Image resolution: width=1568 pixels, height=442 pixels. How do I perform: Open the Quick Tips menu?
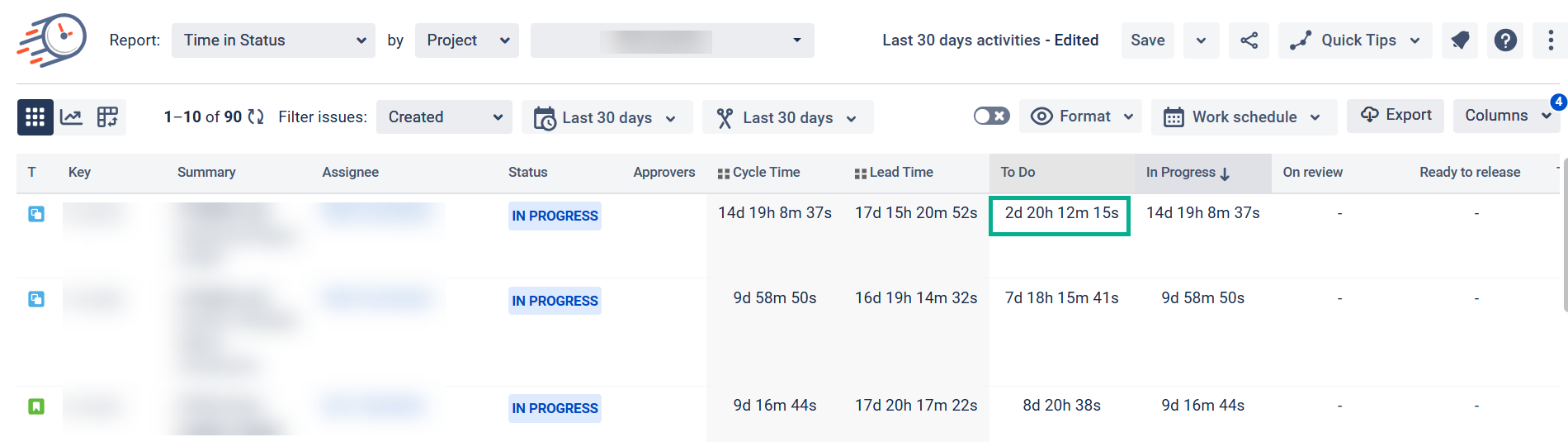(x=1355, y=40)
